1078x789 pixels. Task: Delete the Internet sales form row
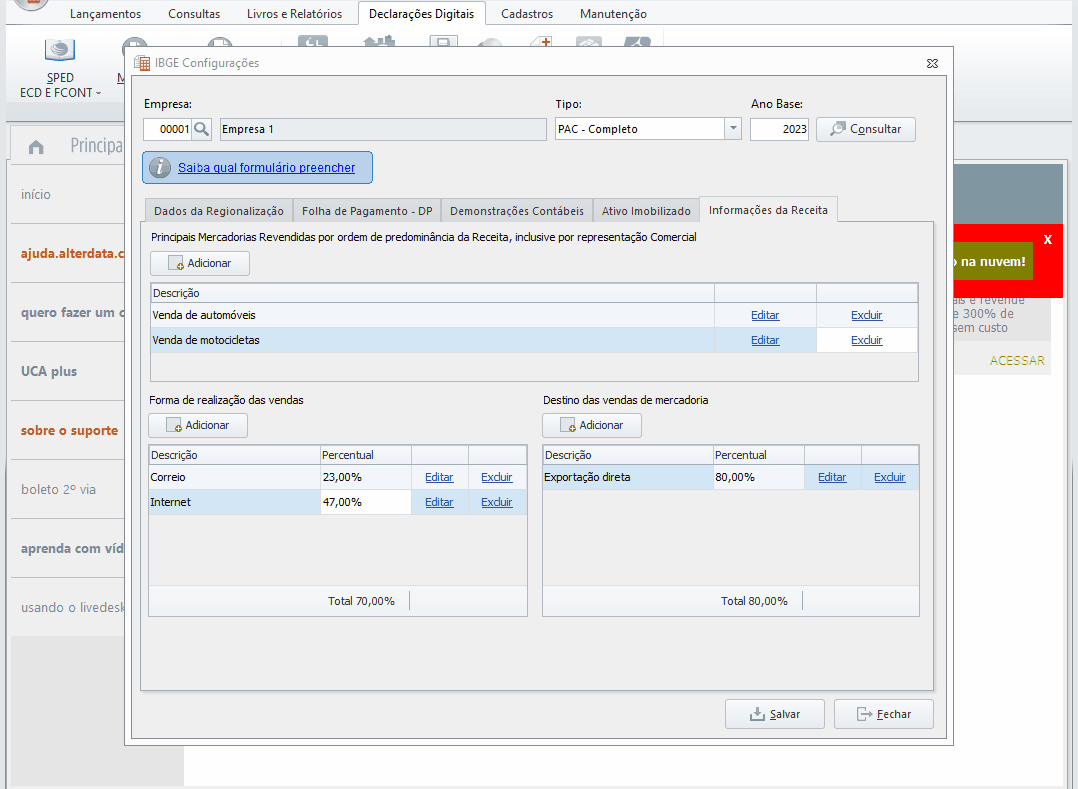click(x=496, y=502)
